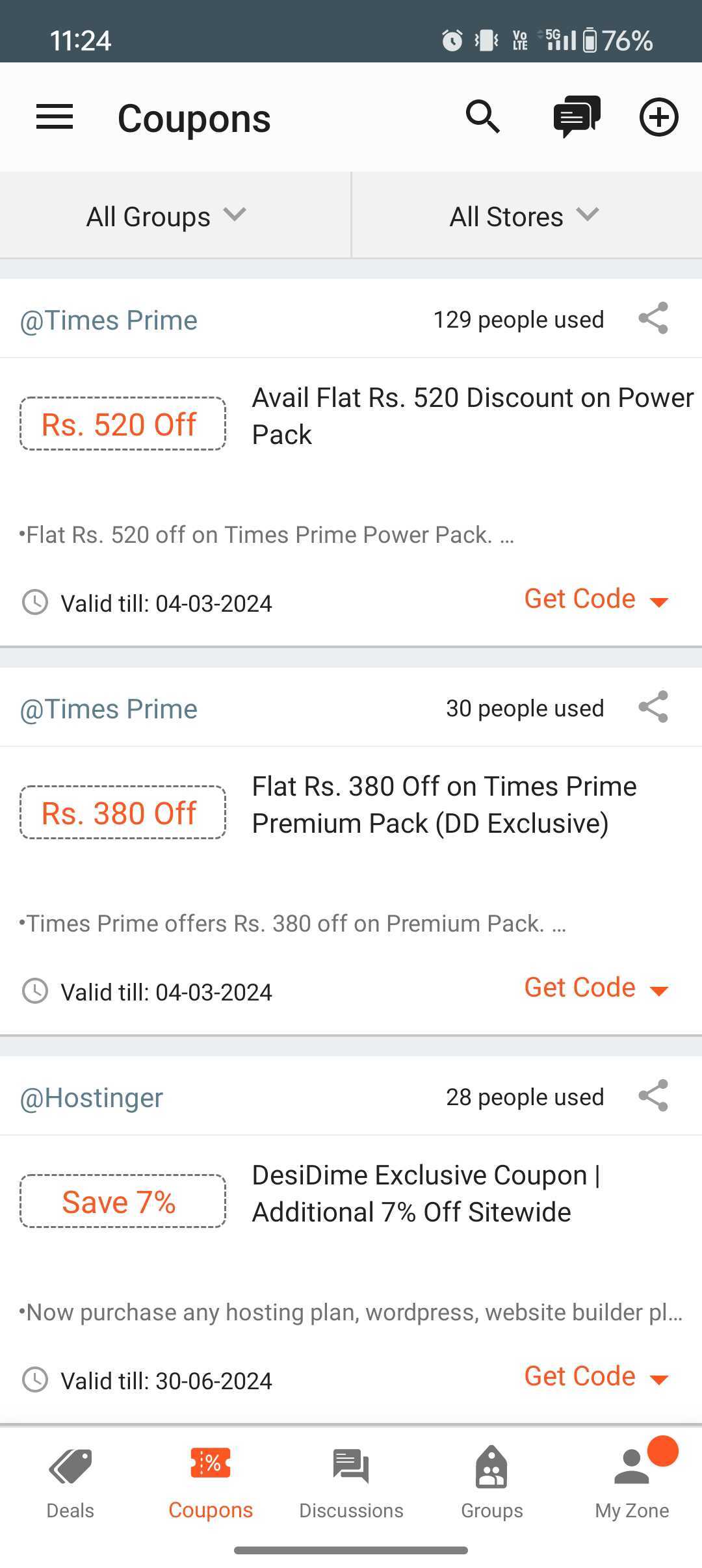Open the @Hostinger store link
Image resolution: width=702 pixels, height=1568 pixels.
(91, 1098)
